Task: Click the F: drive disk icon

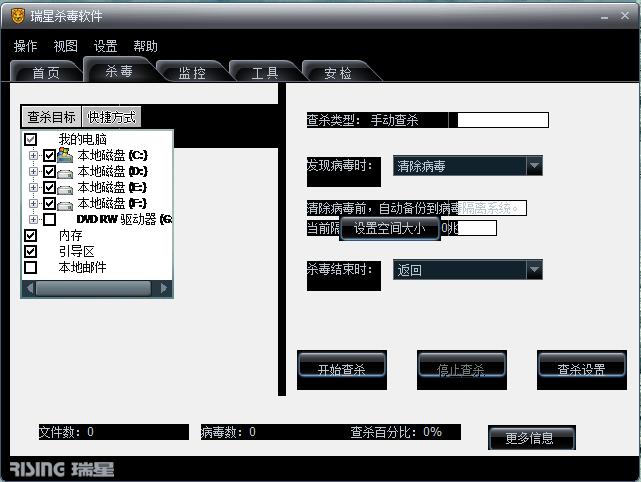Action: pyautogui.click(x=65, y=205)
